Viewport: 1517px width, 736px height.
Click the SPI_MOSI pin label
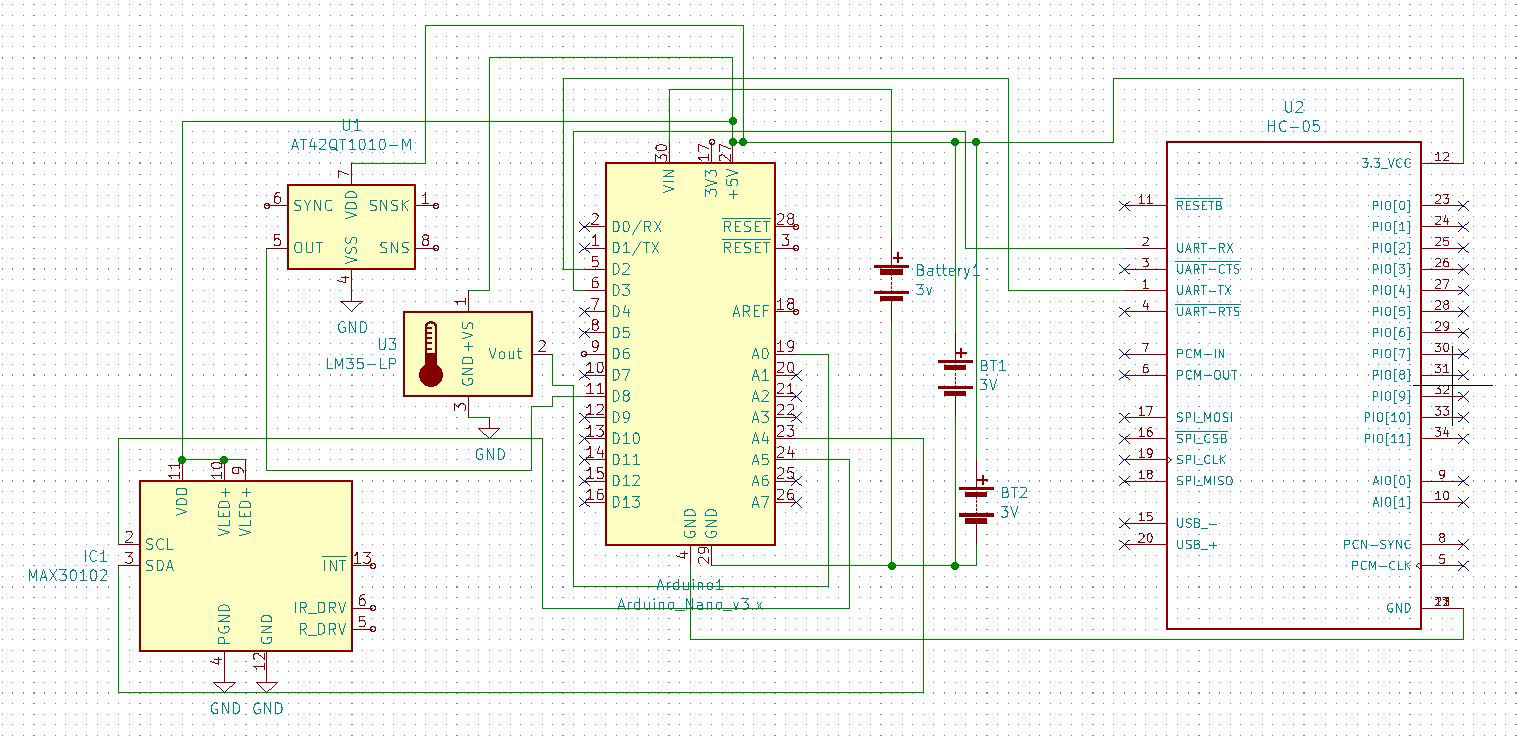(1204, 417)
